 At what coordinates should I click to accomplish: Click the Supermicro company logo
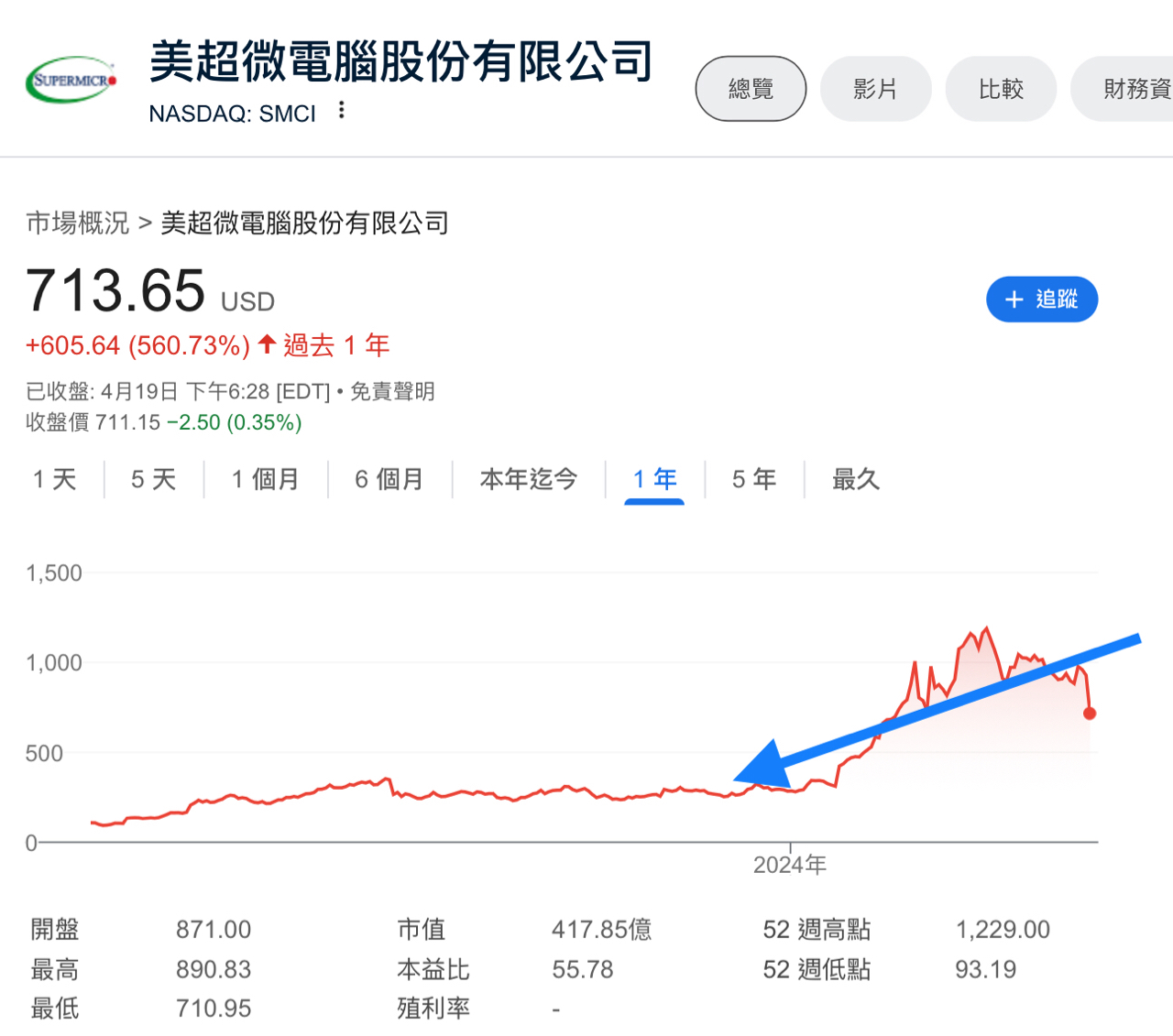pyautogui.click(x=72, y=80)
